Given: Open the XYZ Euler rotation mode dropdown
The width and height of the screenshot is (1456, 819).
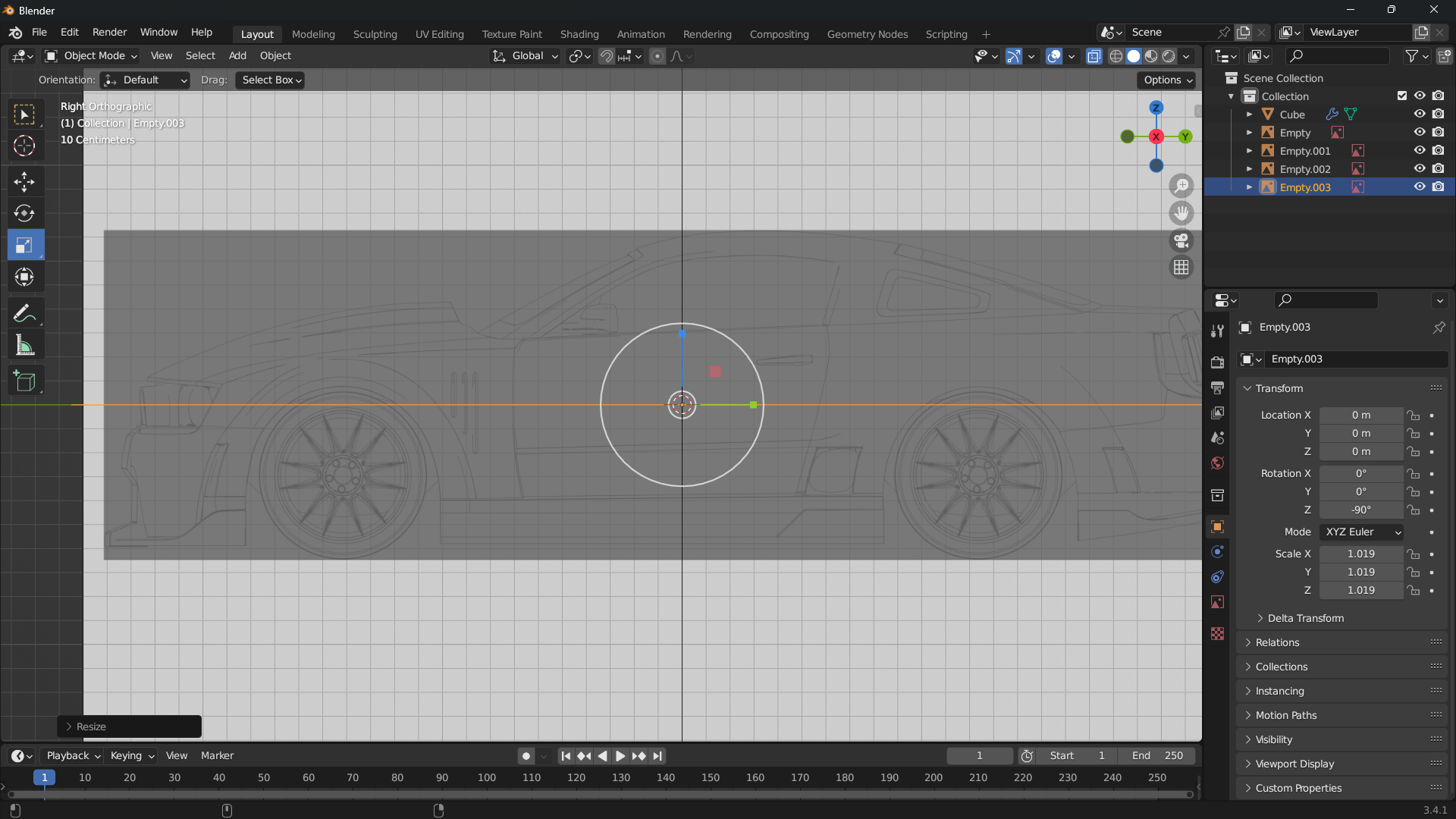Looking at the screenshot, I should click(1362, 532).
